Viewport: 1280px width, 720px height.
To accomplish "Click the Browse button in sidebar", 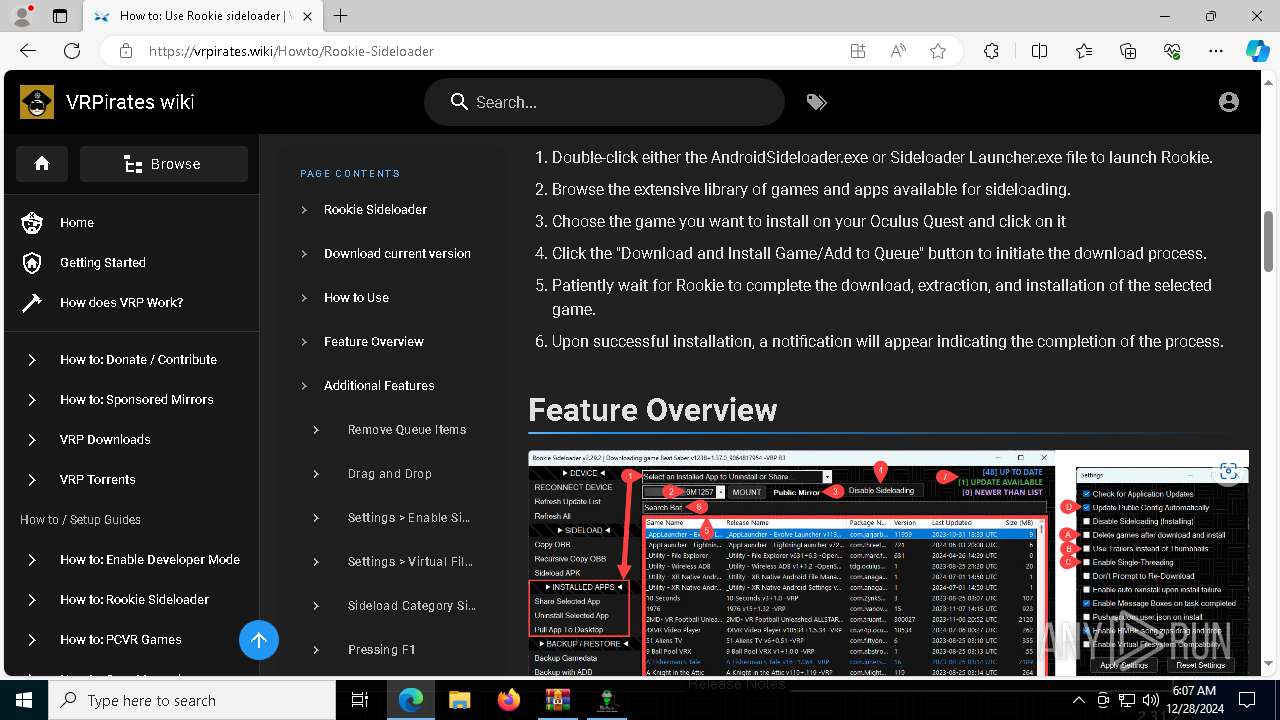I will click(164, 164).
